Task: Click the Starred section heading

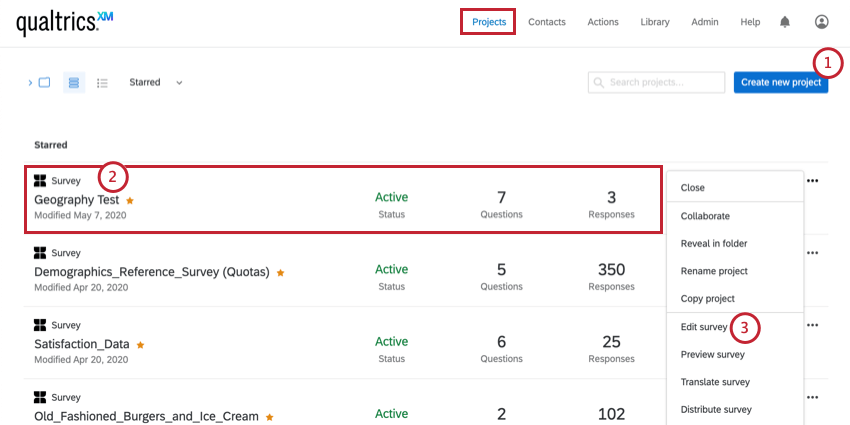Action: (51, 145)
